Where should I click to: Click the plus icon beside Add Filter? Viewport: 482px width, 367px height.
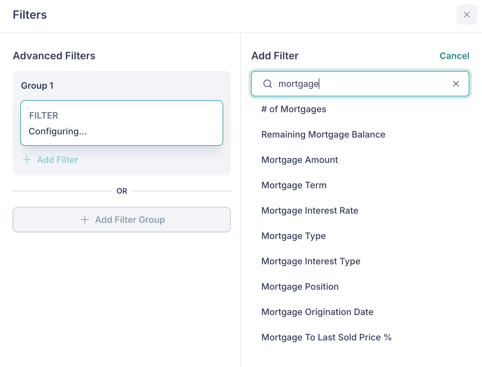point(27,160)
